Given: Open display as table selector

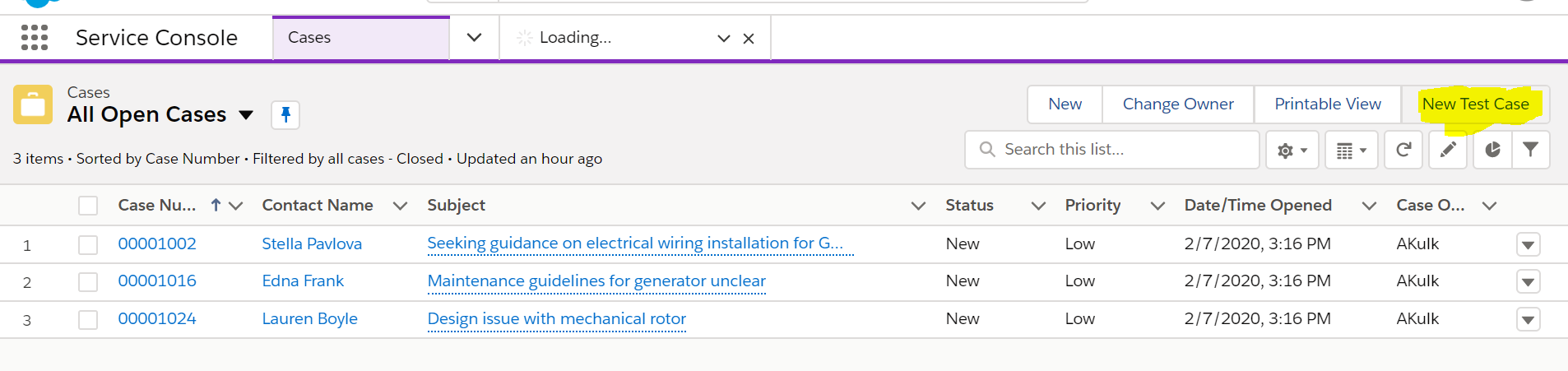Looking at the screenshot, I should click(1351, 150).
